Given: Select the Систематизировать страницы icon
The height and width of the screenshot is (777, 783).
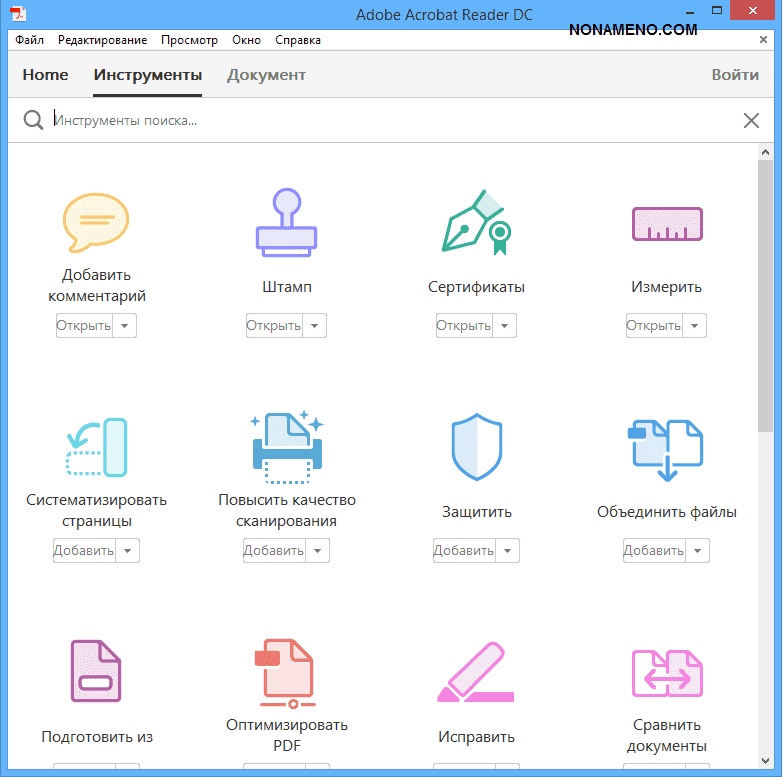Looking at the screenshot, I should pyautogui.click(x=96, y=447).
